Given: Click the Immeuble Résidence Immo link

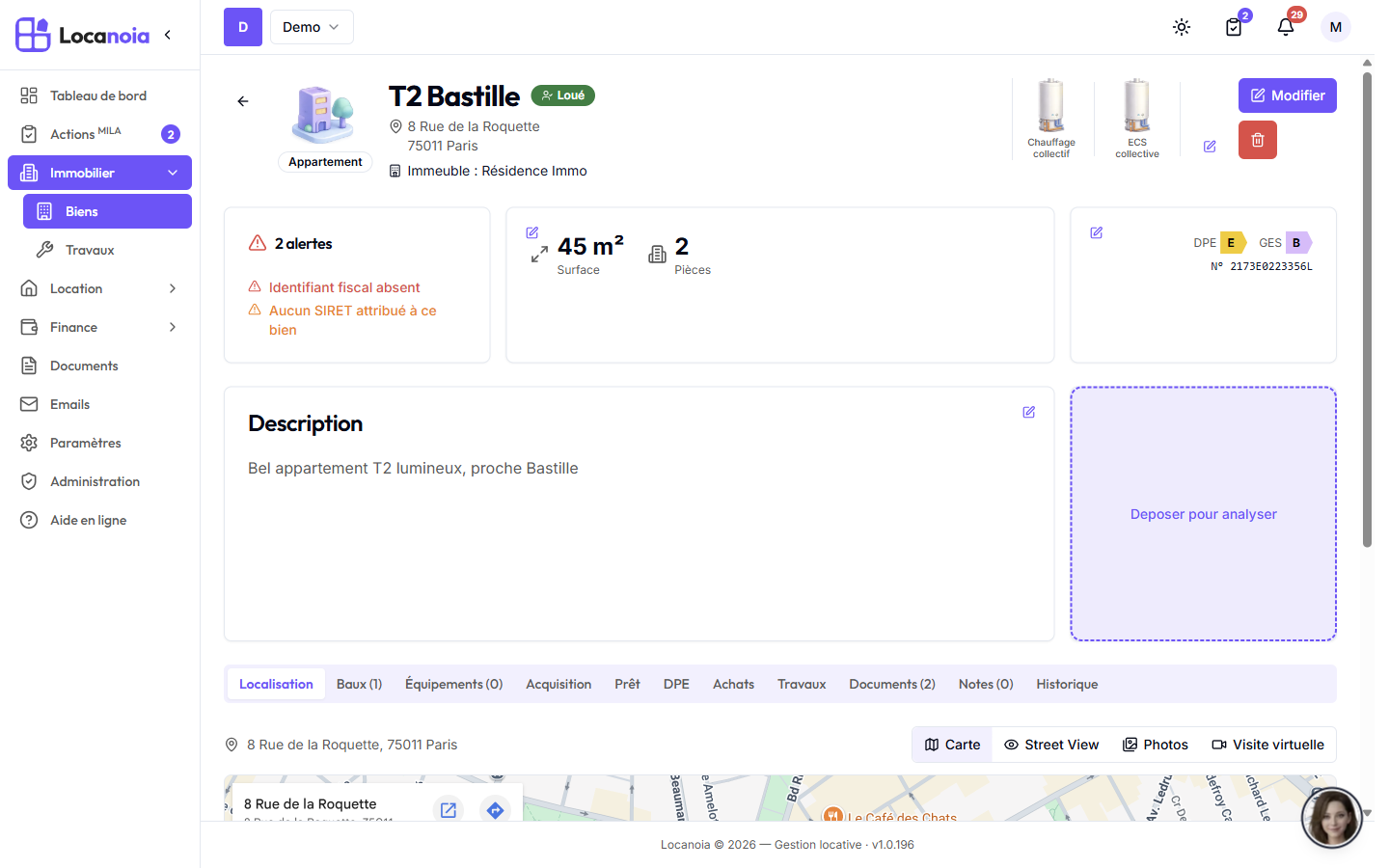Looking at the screenshot, I should pyautogui.click(x=497, y=171).
